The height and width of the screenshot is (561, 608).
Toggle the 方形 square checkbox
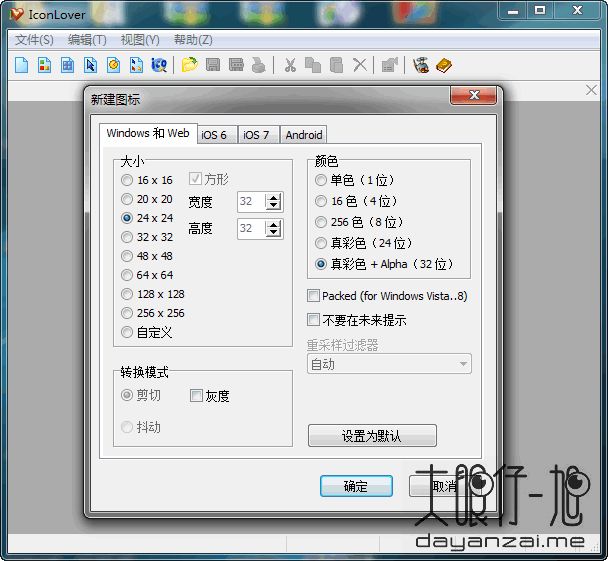[209, 179]
